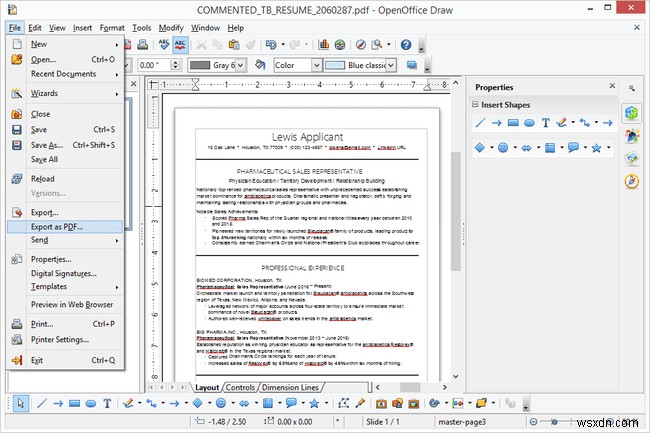650x433 pixels.
Task: Click the vertical scrollbar down arrow
Action: click(456, 376)
